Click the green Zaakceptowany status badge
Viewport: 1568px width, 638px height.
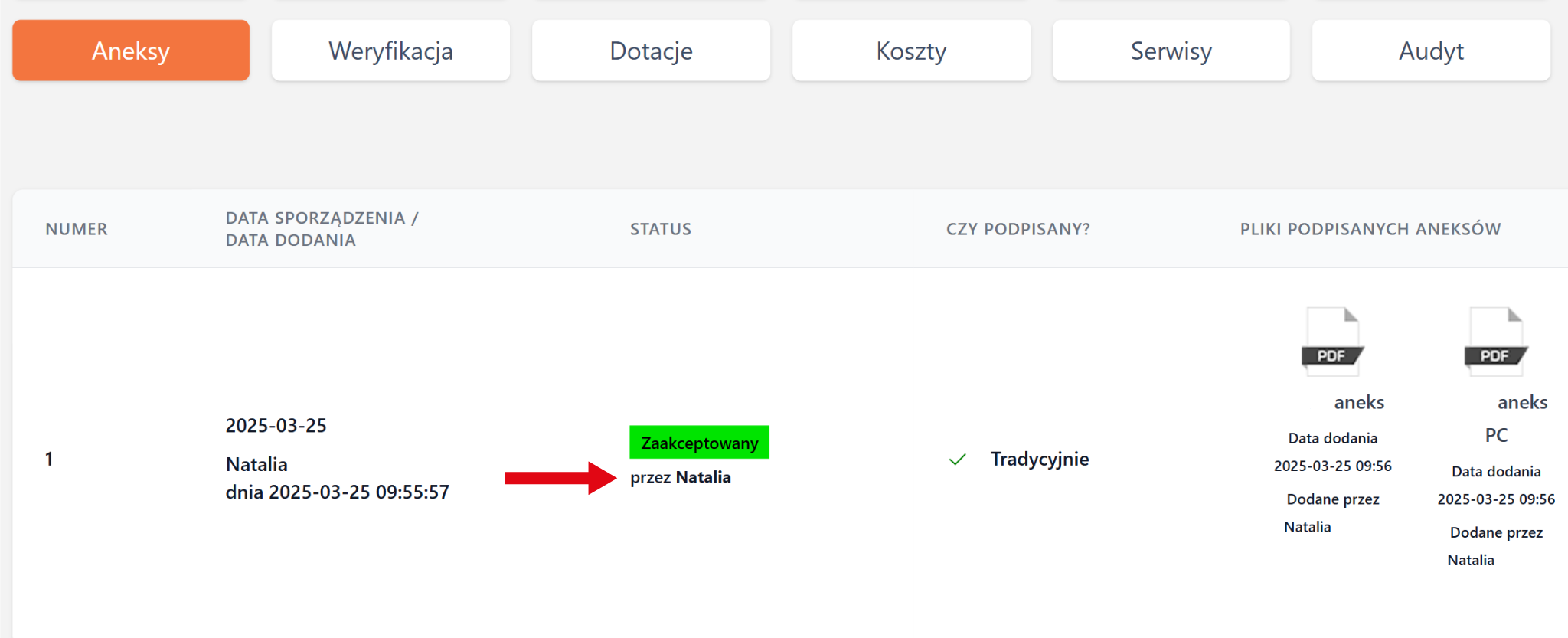coord(699,443)
